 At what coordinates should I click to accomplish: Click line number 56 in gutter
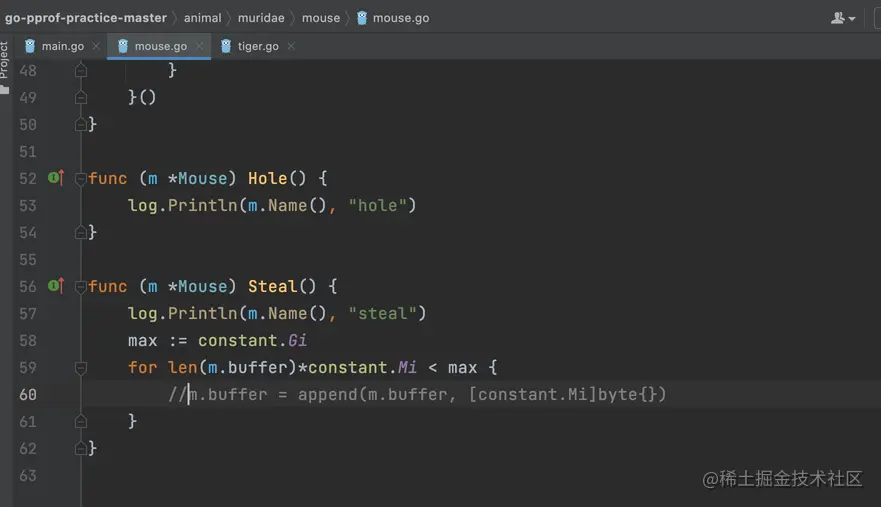coord(28,287)
